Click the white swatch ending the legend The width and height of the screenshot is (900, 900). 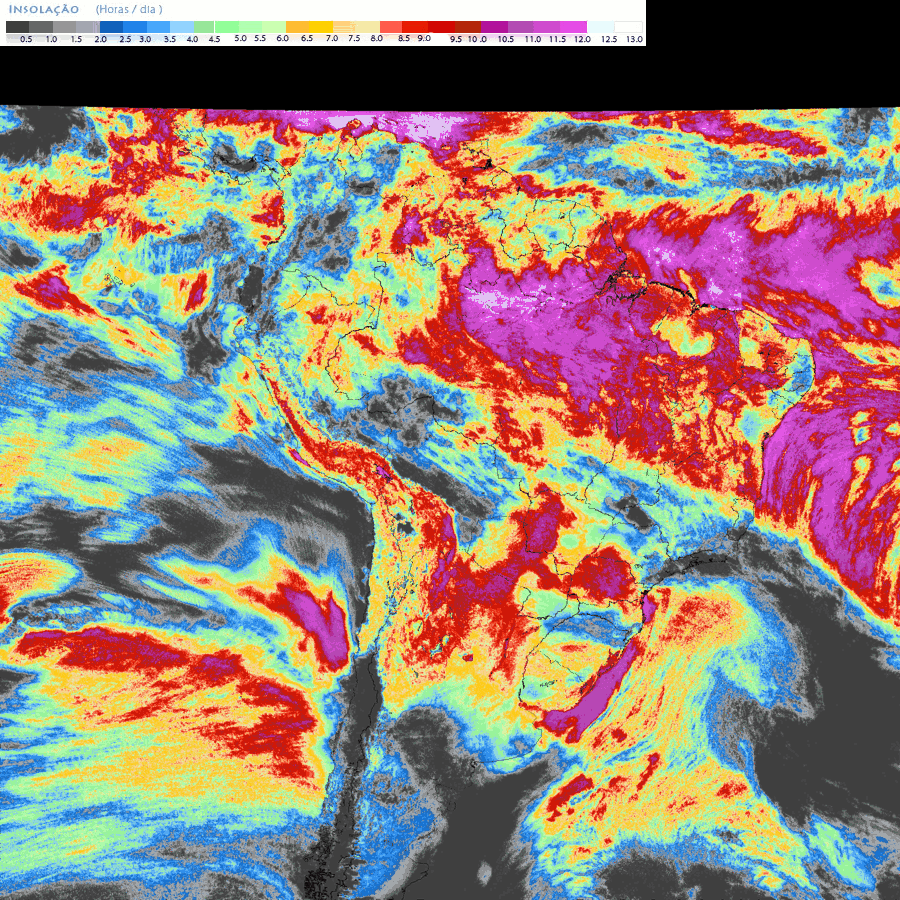point(628,27)
